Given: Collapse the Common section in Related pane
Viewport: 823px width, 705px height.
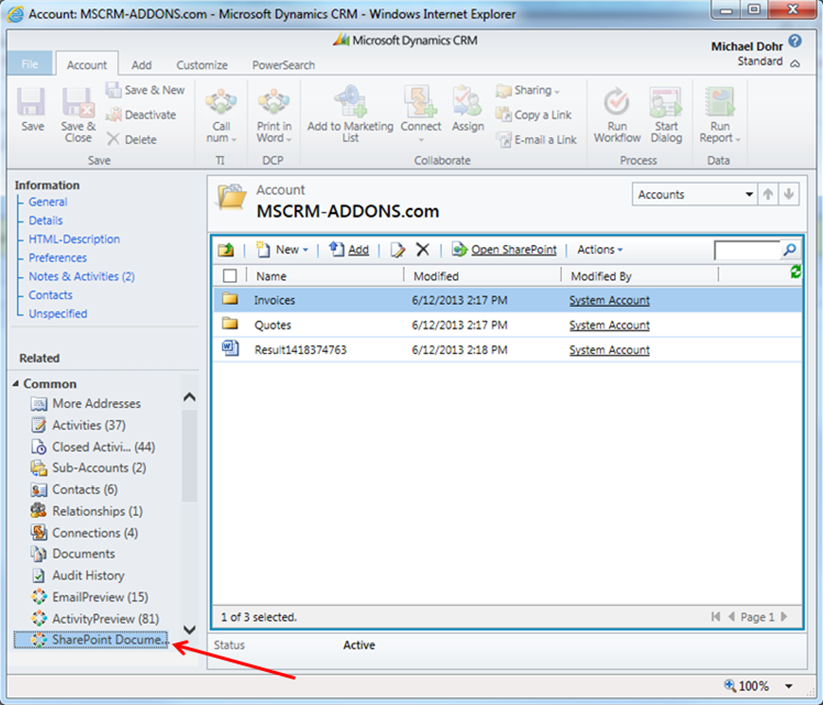Looking at the screenshot, I should tap(15, 383).
